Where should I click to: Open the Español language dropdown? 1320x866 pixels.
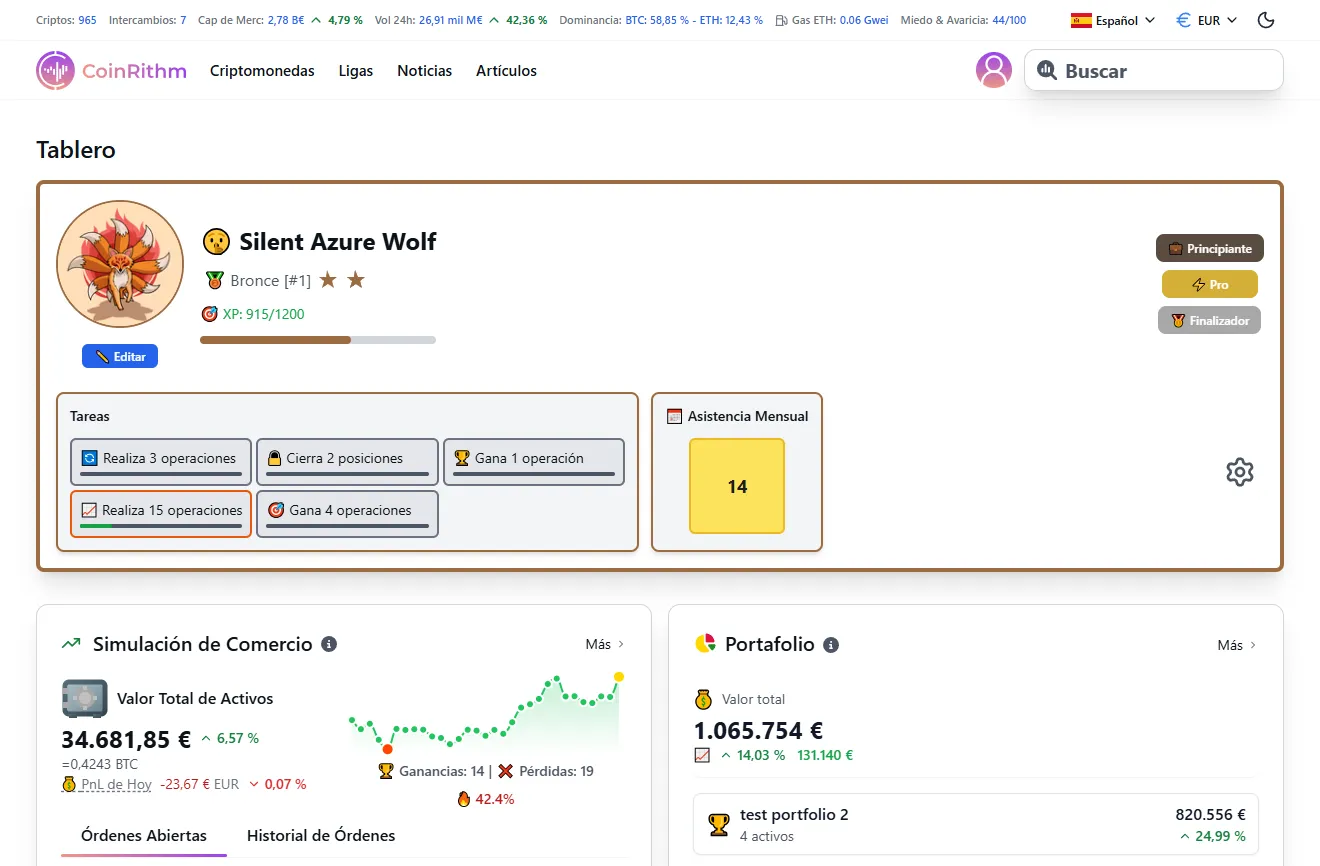coord(1110,19)
